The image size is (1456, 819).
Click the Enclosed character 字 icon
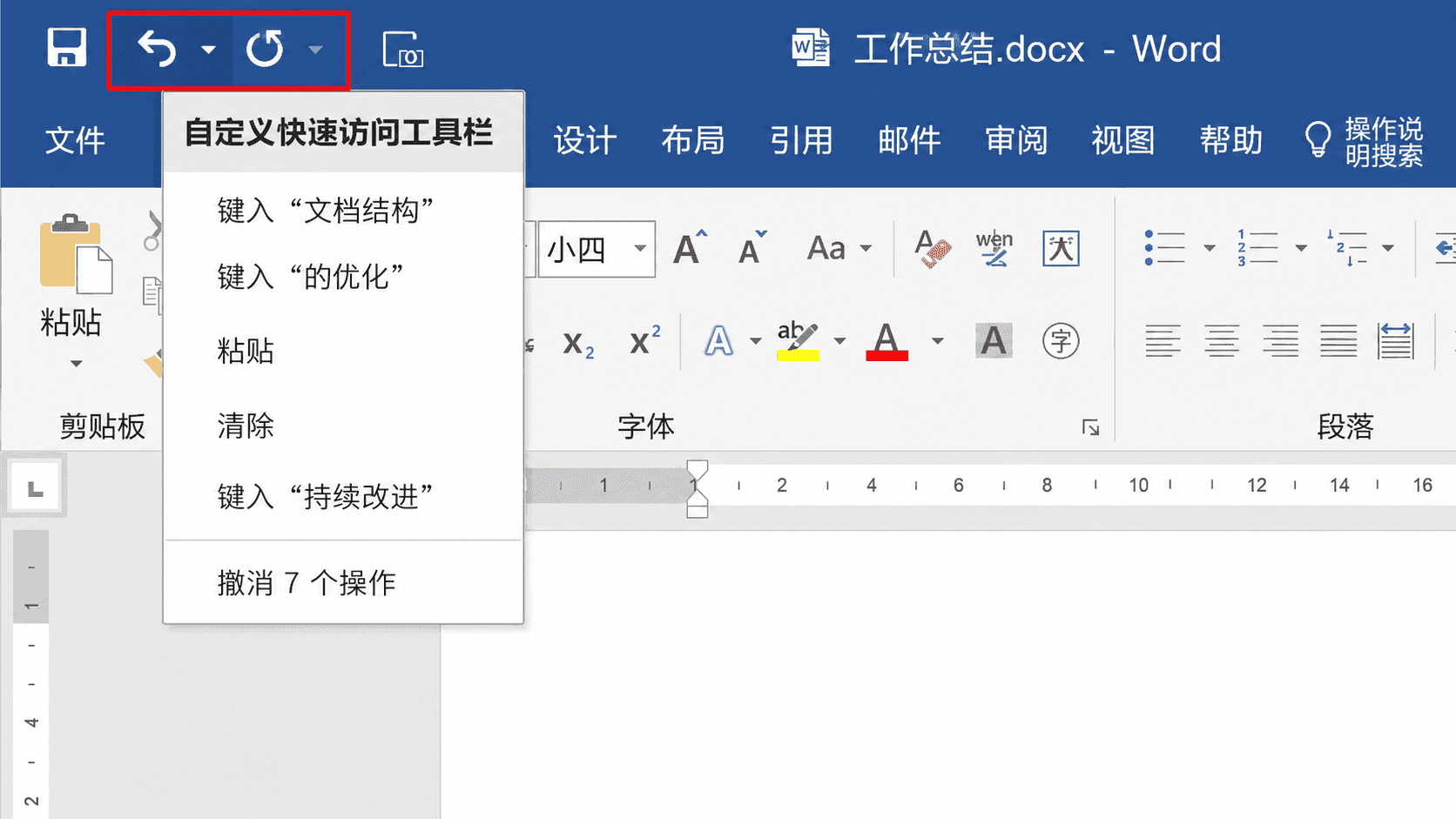[x=1061, y=341]
